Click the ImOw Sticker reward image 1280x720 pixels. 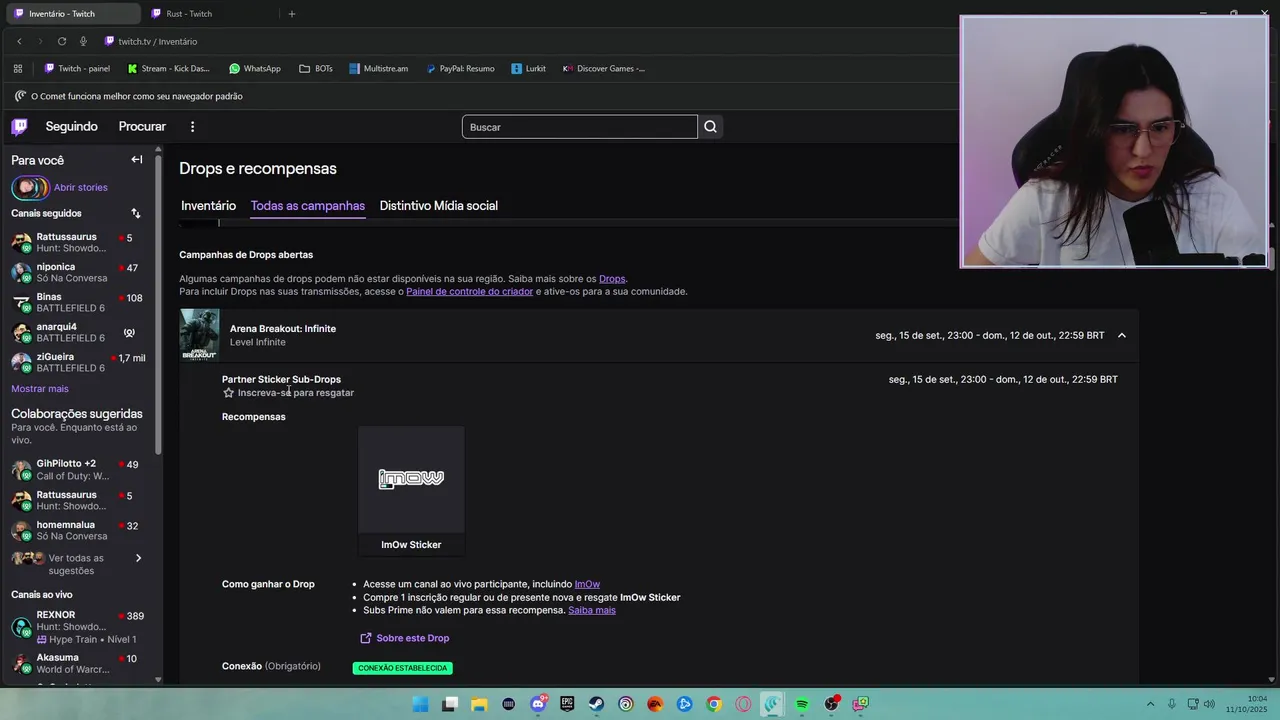(411, 479)
